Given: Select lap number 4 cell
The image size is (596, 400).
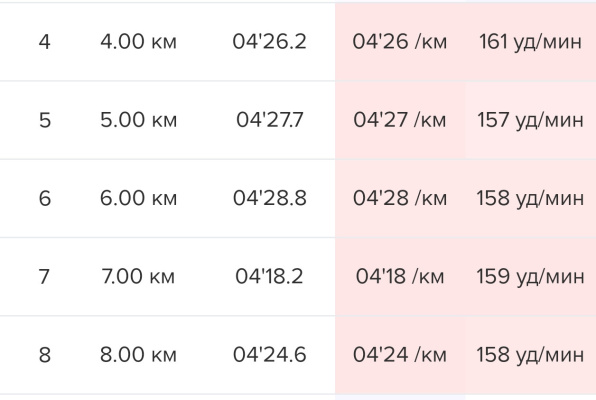Looking at the screenshot, I should point(44,42).
